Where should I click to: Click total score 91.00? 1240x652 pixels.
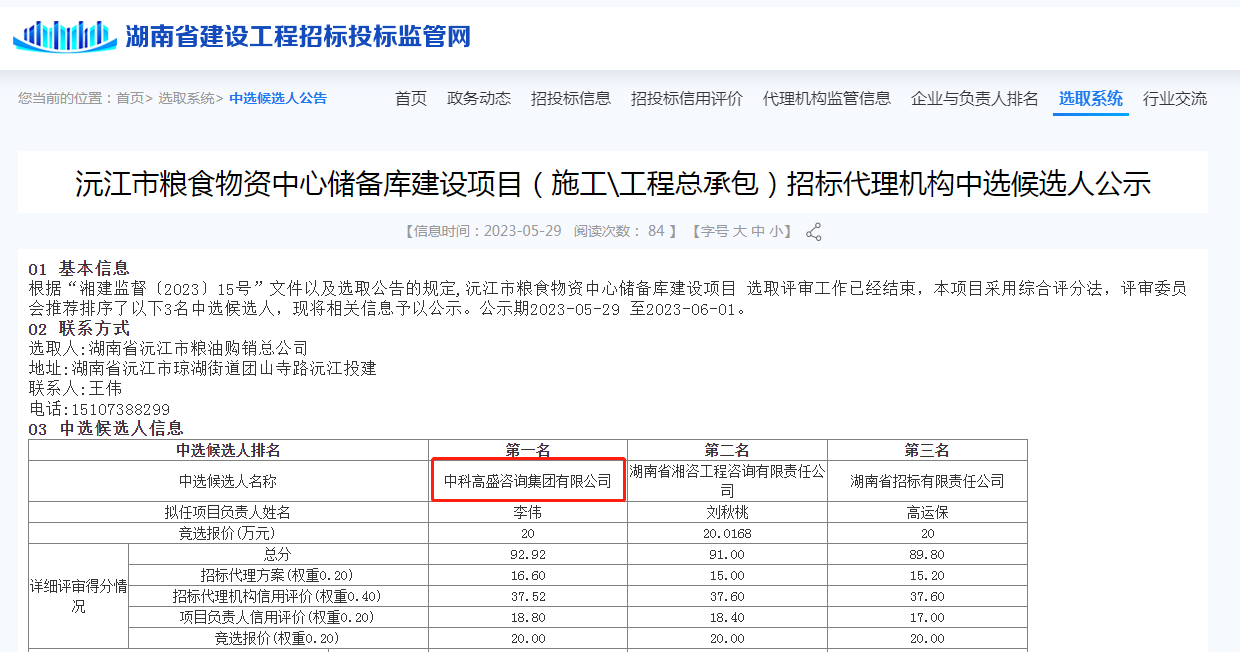pyautogui.click(x=727, y=554)
